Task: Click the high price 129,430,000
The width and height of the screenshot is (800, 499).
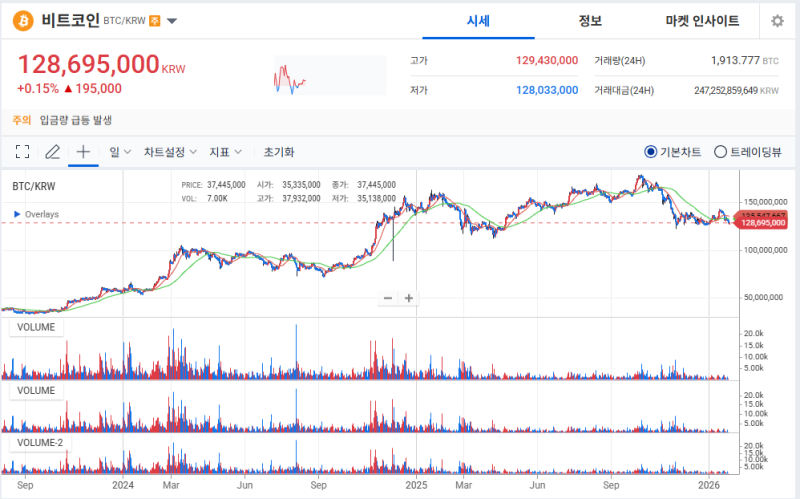Action: click(x=546, y=61)
